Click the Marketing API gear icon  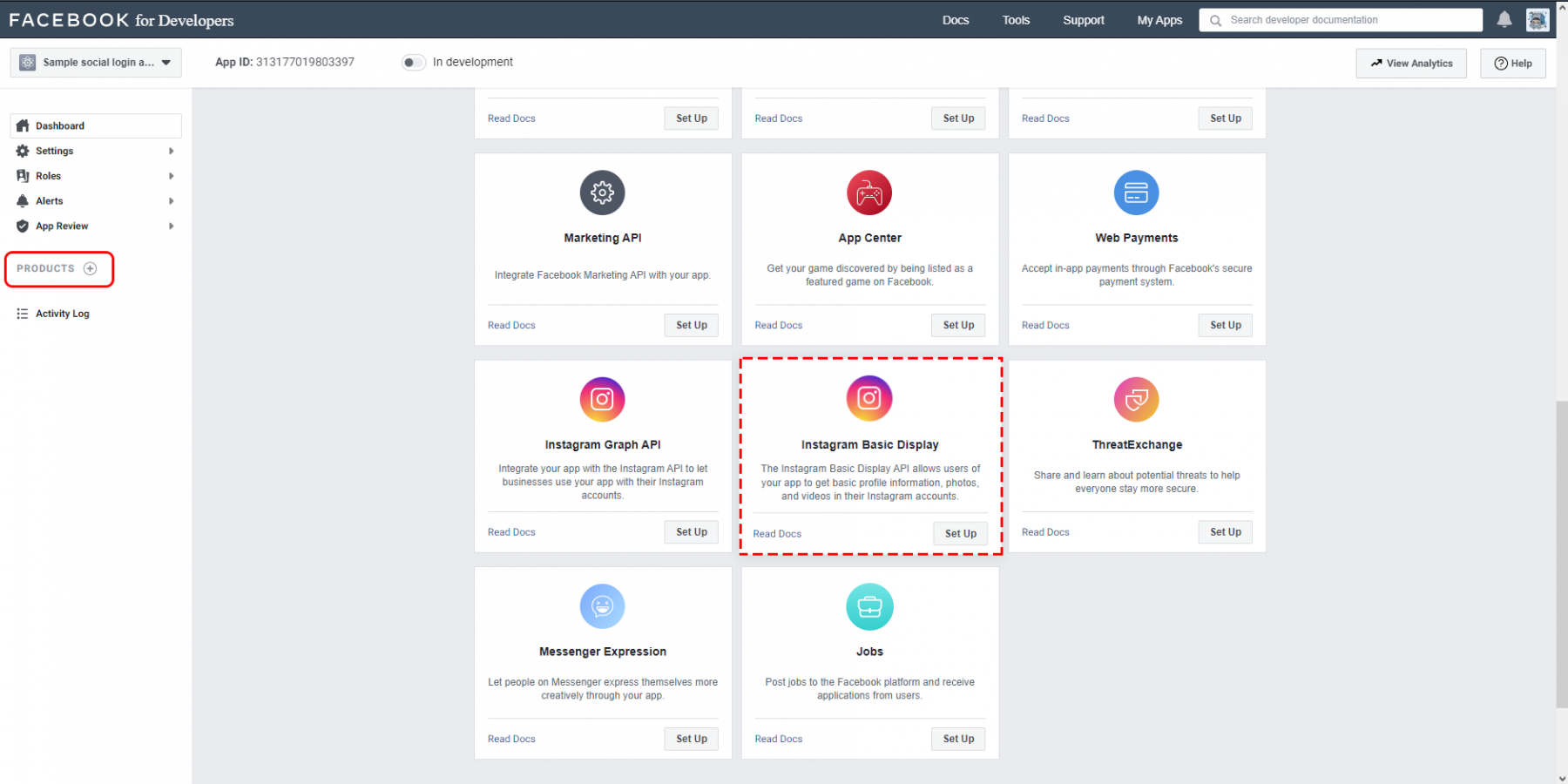tap(603, 193)
